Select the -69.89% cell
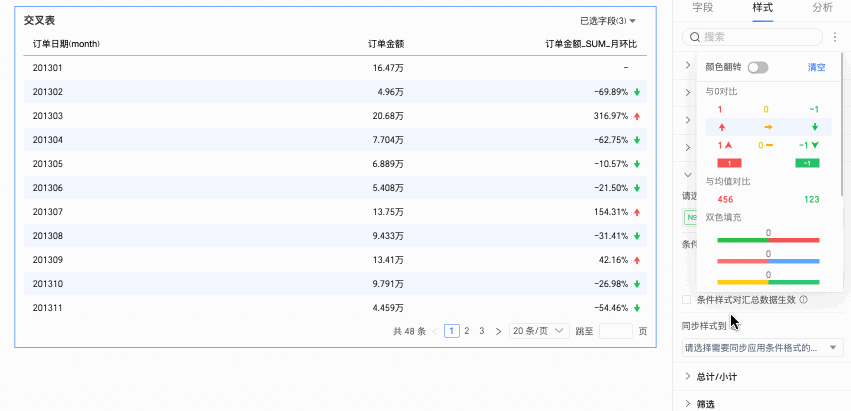 (x=611, y=92)
